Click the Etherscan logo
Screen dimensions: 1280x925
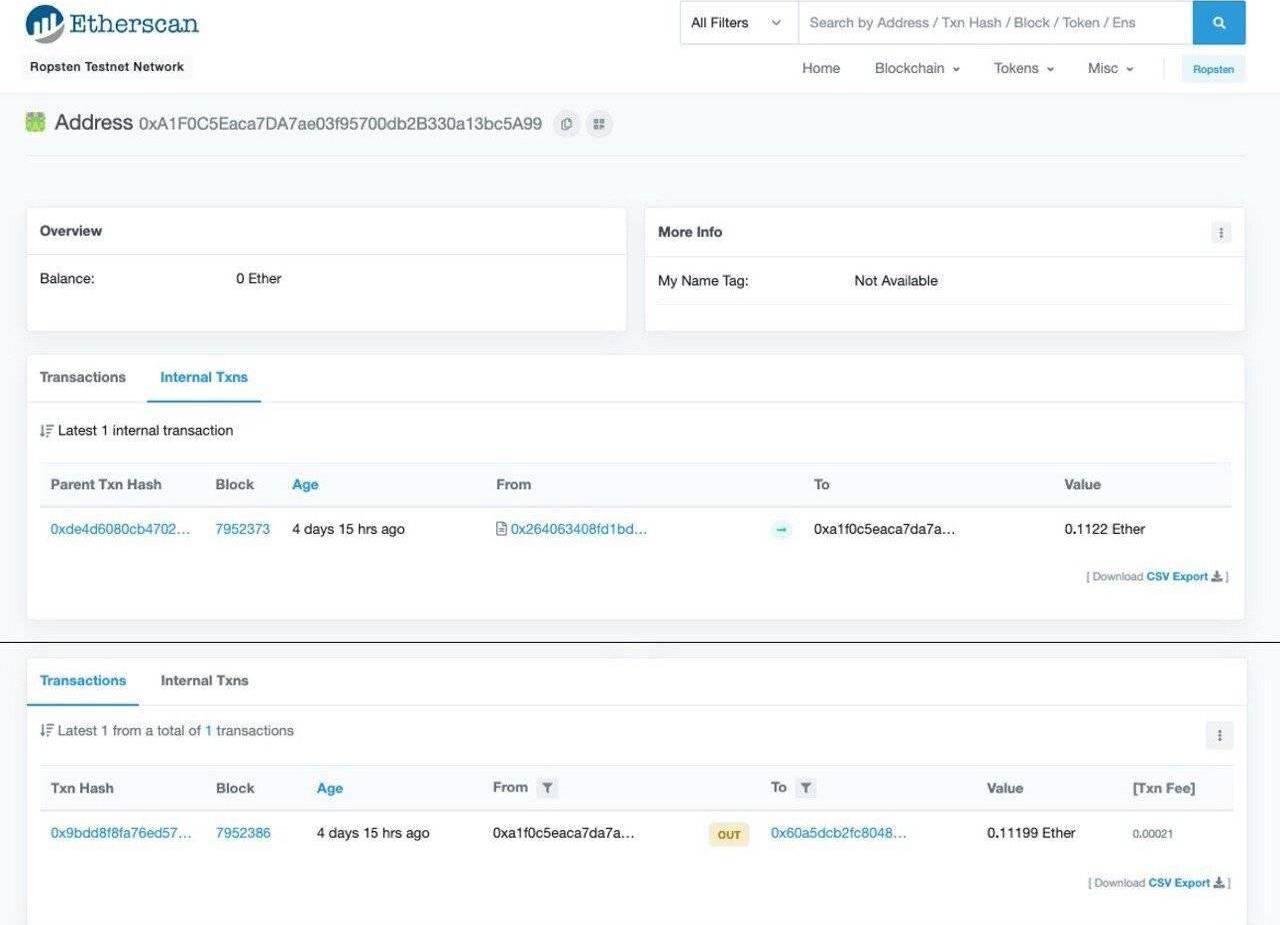[x=112, y=24]
